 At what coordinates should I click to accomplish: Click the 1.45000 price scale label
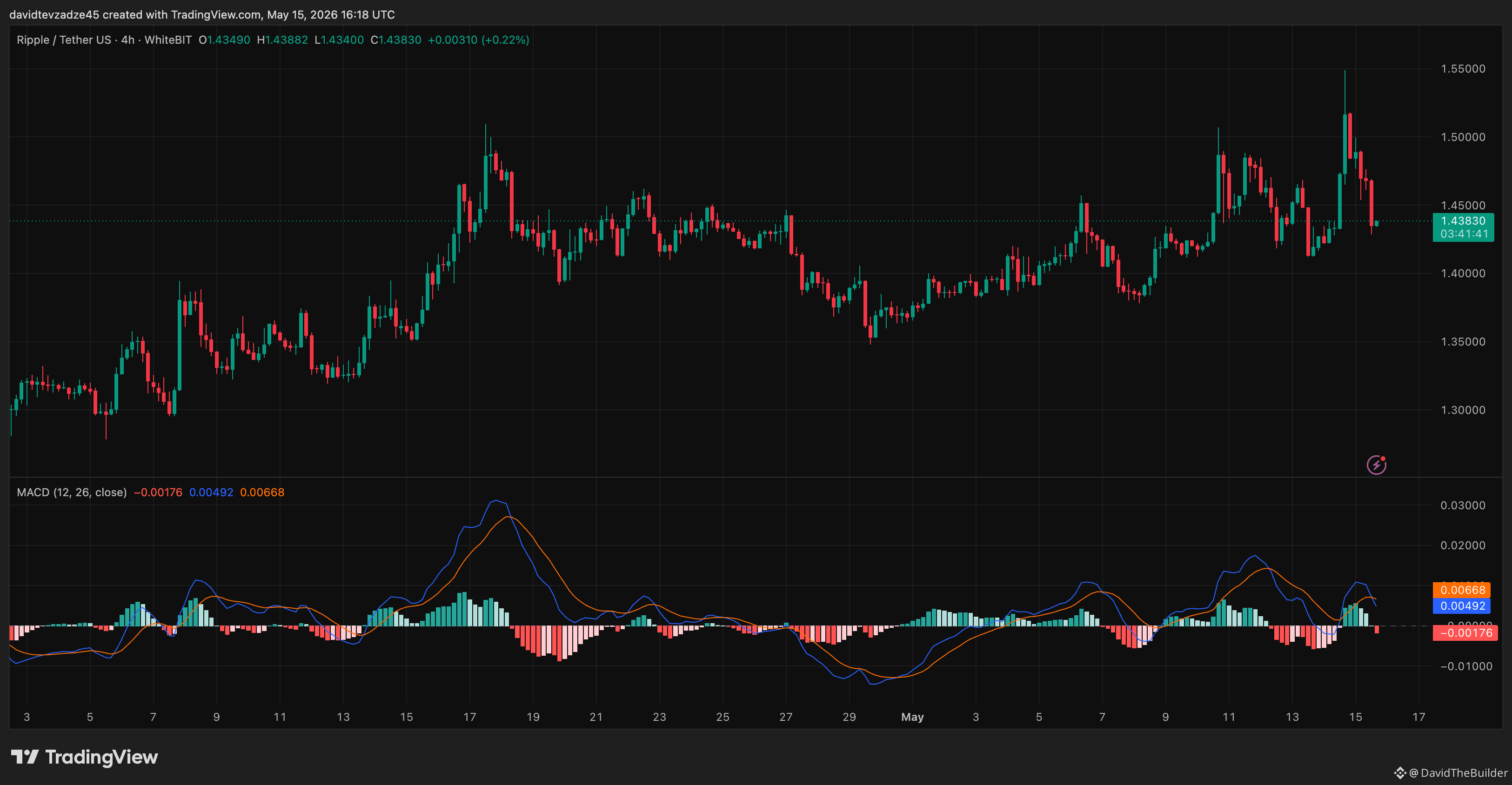click(1463, 206)
